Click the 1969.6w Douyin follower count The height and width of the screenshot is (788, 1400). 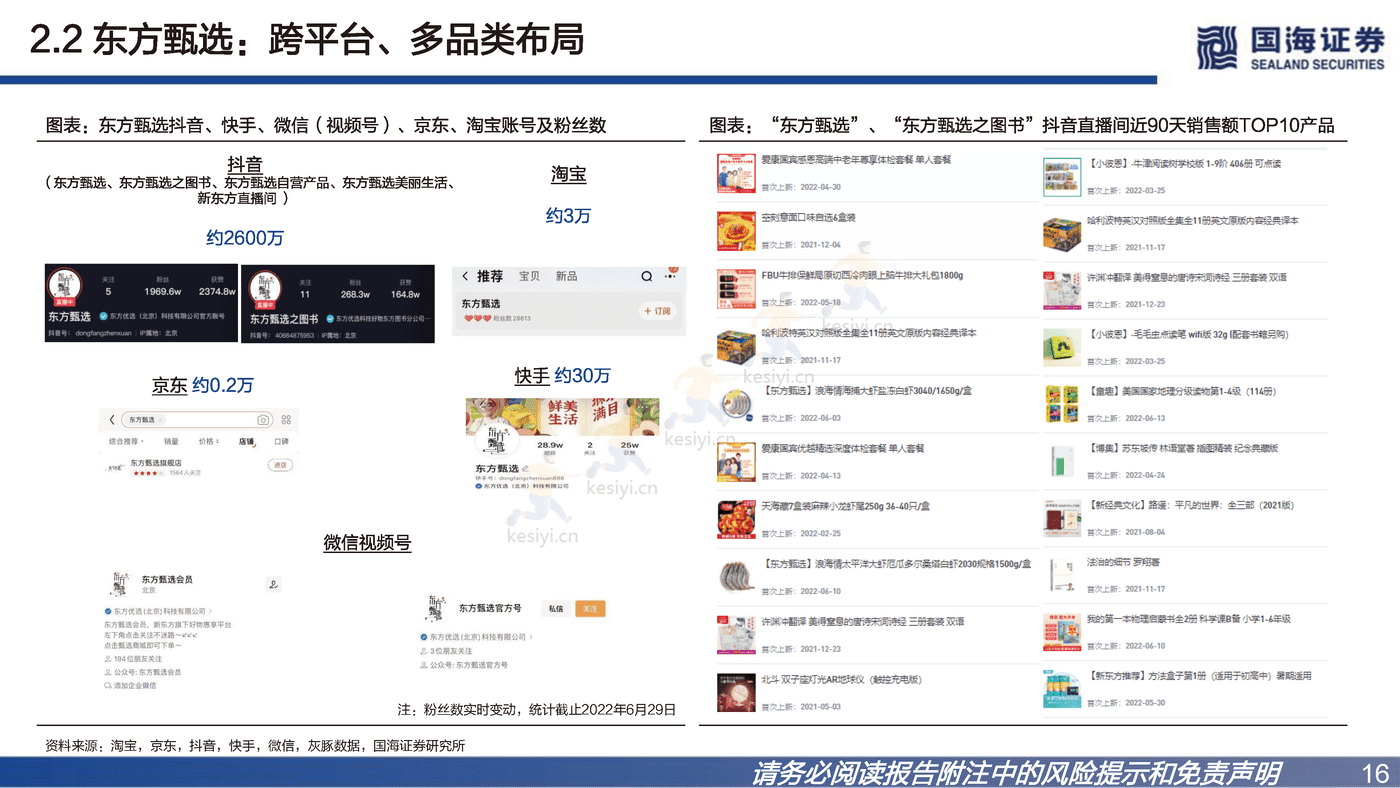coord(163,292)
